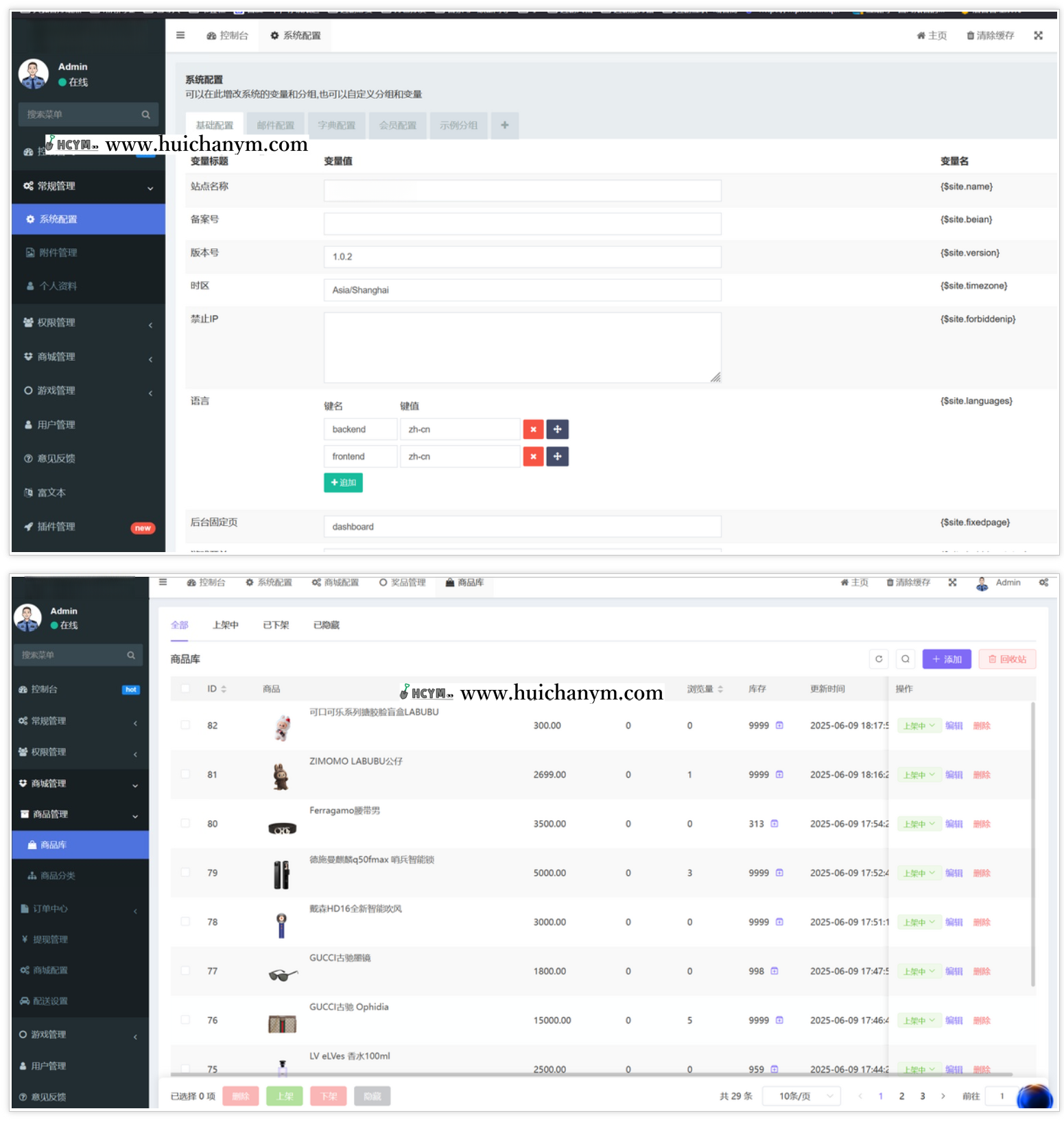The height and width of the screenshot is (1122, 1064).
Task: Click the search icon beside the refresh button
Action: tap(906, 659)
